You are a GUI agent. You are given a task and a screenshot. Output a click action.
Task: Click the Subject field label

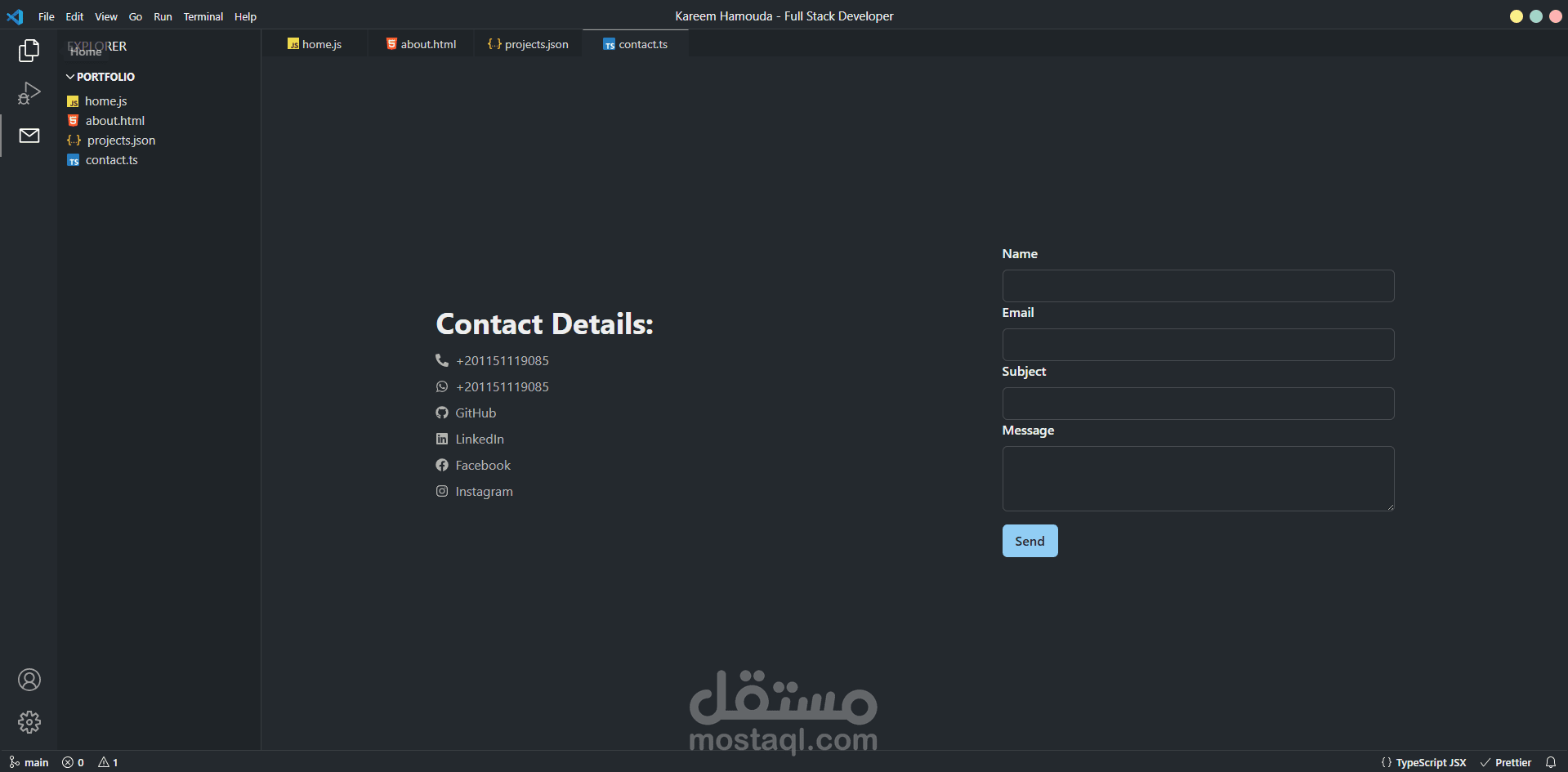[1024, 372]
